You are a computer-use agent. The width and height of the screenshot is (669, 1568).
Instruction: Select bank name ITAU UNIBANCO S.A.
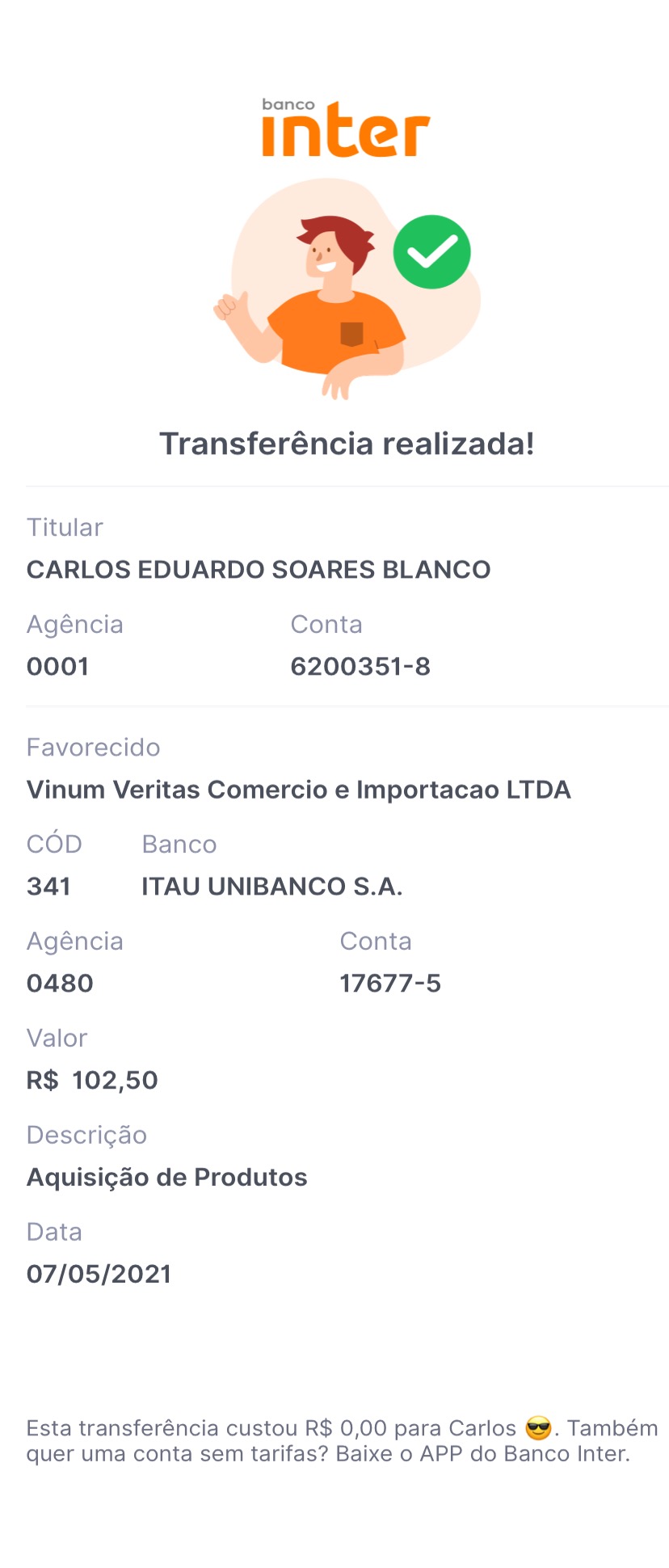[x=271, y=887]
